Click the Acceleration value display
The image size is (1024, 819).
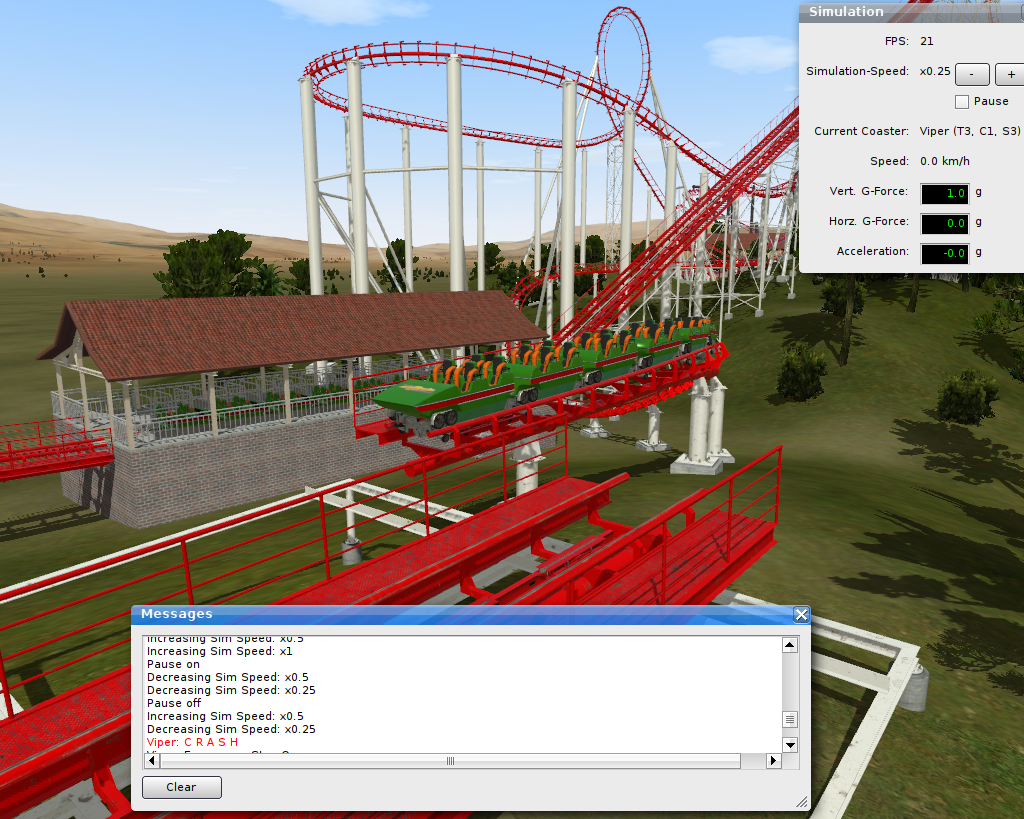[945, 253]
